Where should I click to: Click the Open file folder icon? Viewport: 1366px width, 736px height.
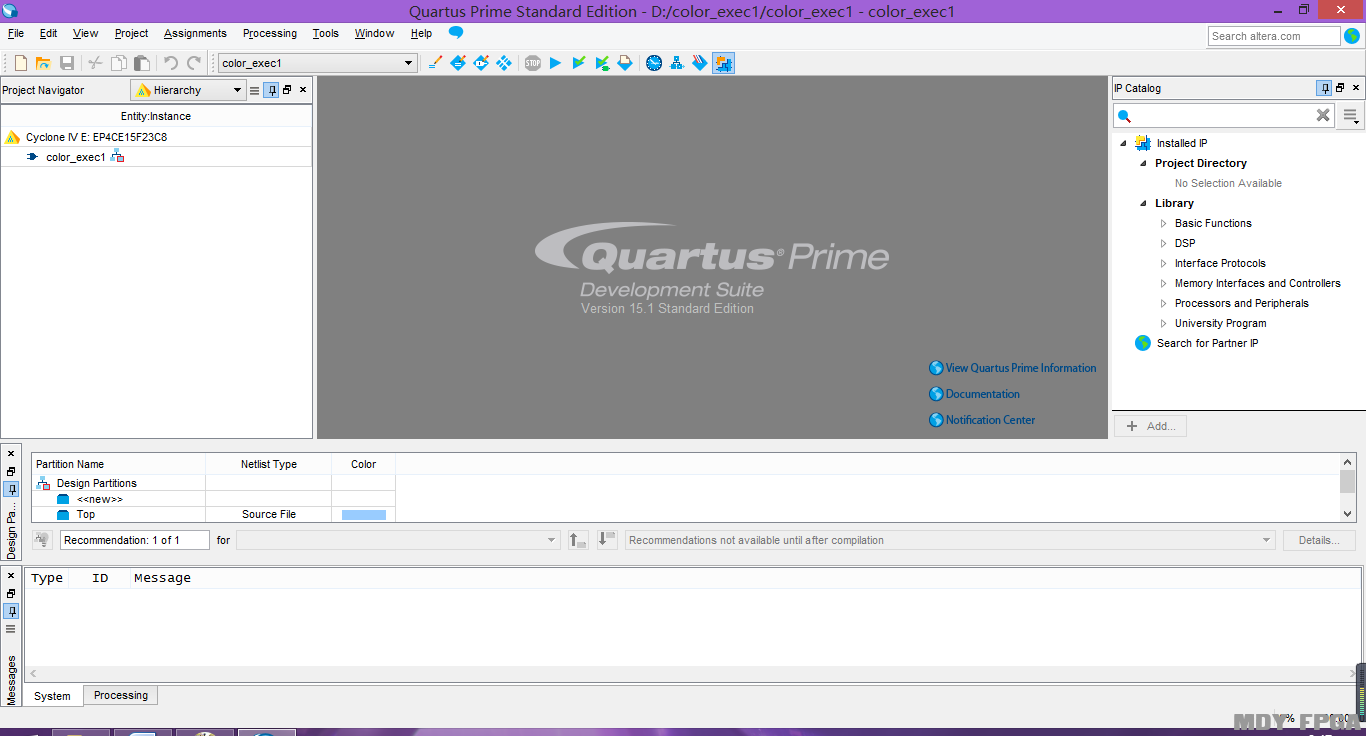(43, 63)
